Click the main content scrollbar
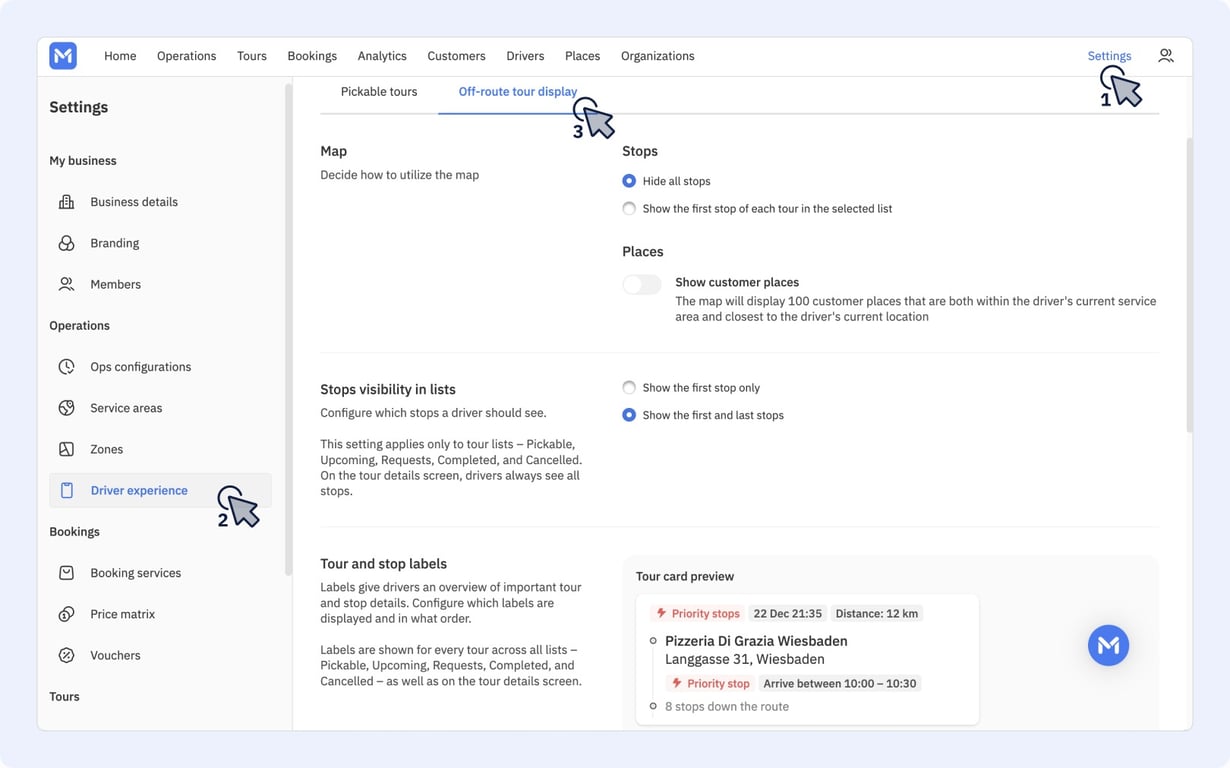 (1189, 285)
